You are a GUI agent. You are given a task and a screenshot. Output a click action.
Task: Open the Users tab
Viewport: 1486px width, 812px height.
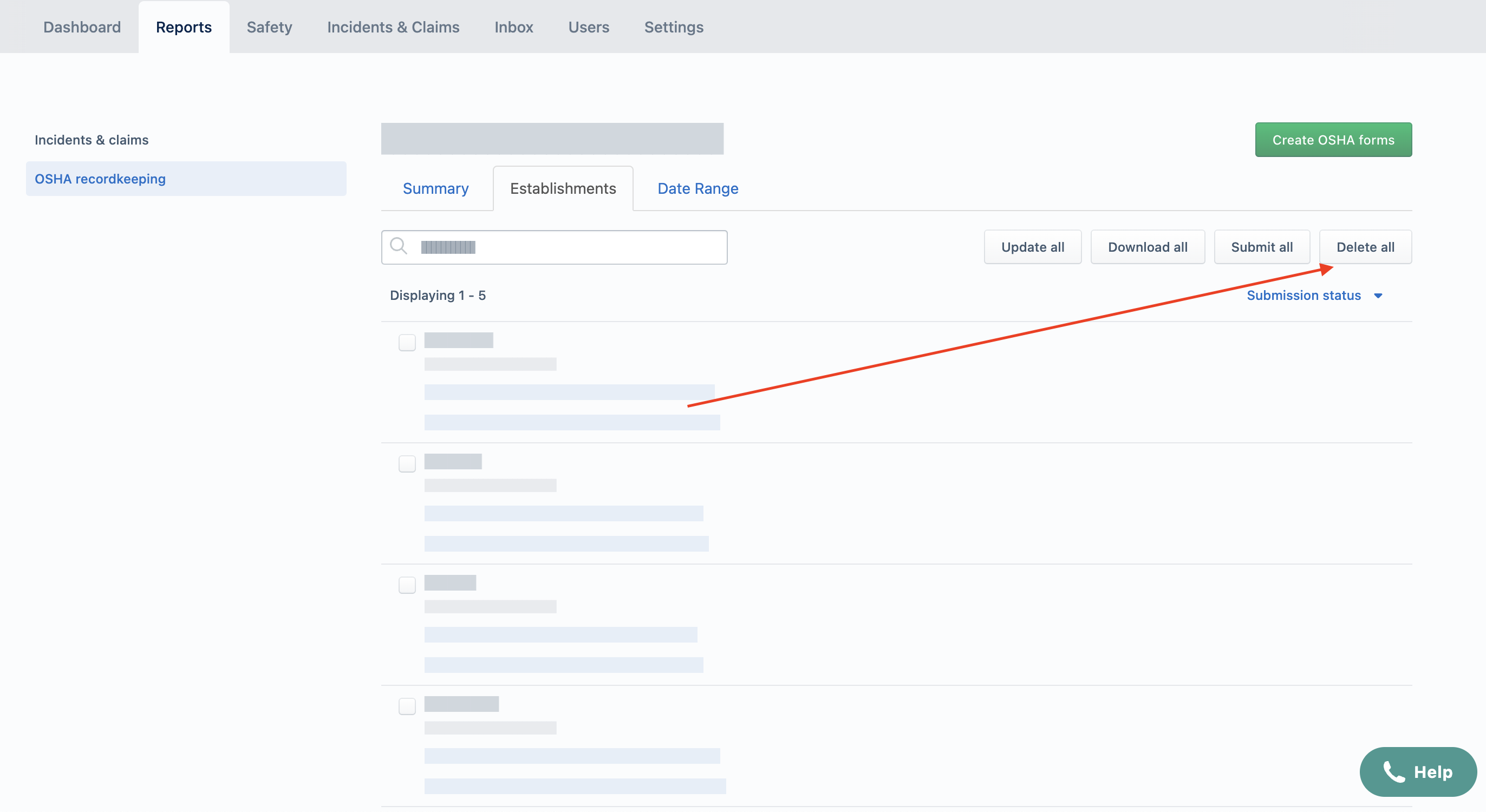click(x=589, y=27)
